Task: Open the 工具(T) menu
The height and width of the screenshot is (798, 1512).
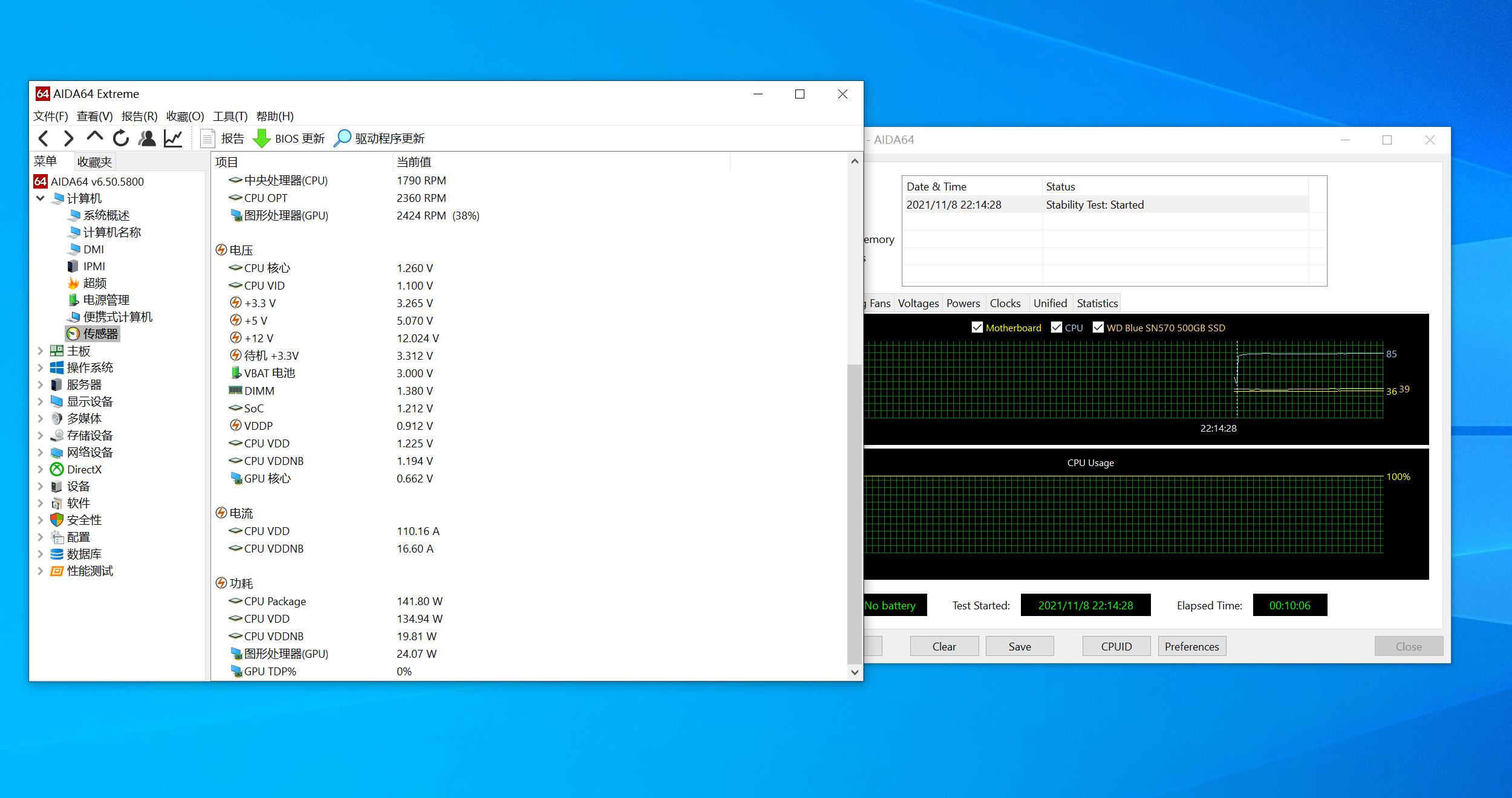Action: point(230,116)
